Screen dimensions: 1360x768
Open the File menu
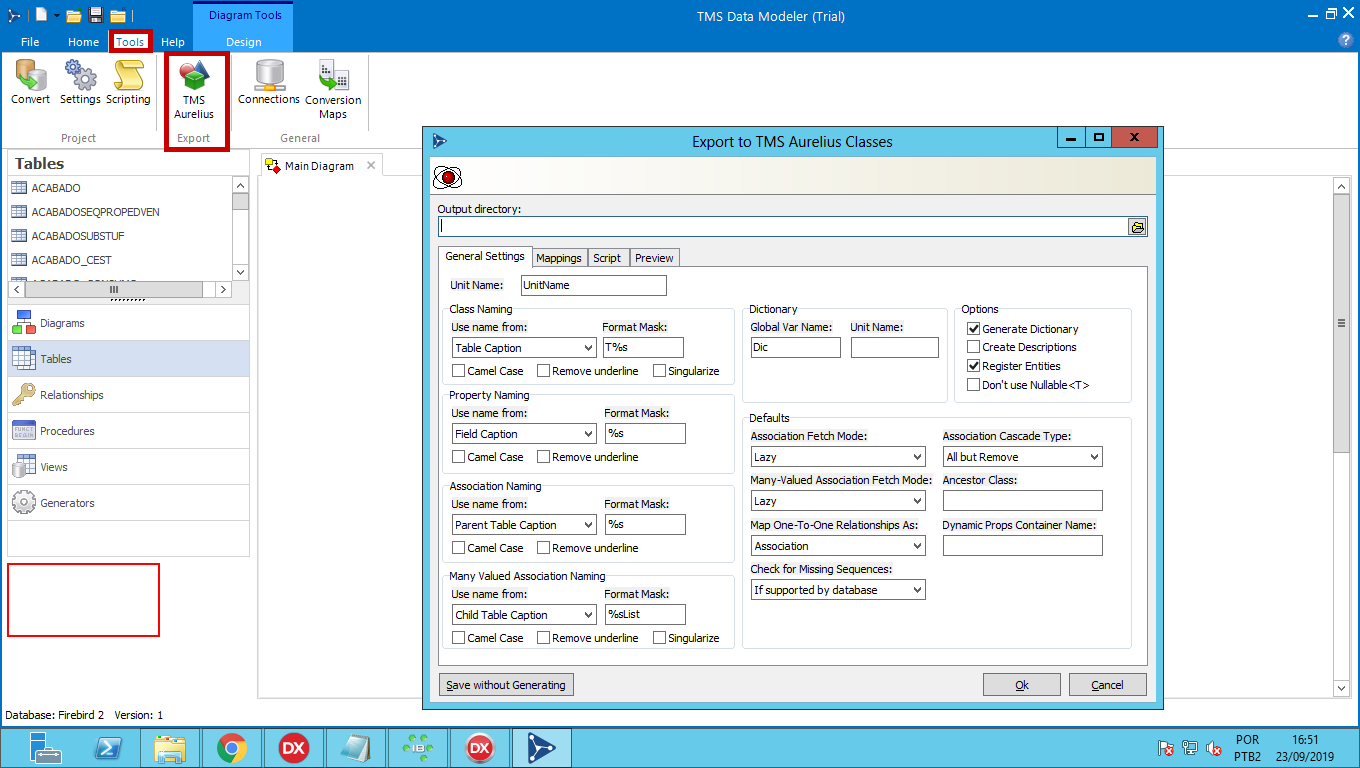[30, 42]
